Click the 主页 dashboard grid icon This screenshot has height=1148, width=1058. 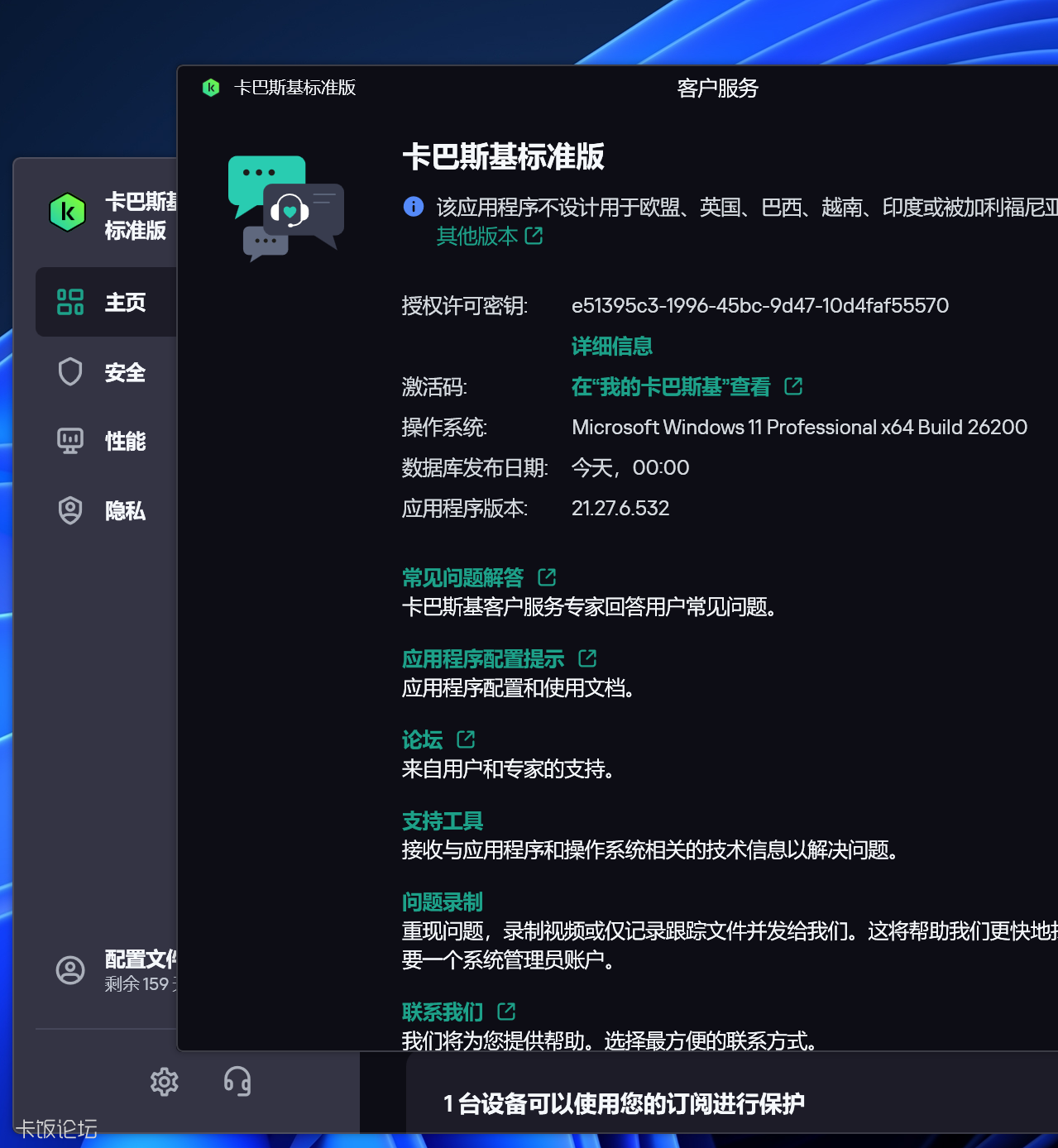coord(70,302)
